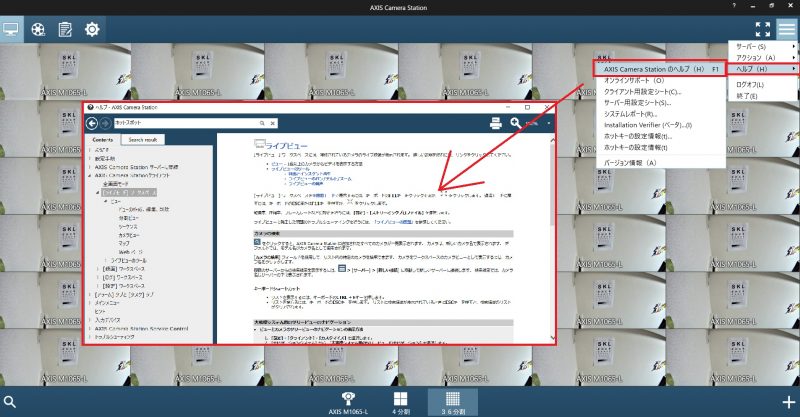Follow the ライブビューの音声 link

306,183
